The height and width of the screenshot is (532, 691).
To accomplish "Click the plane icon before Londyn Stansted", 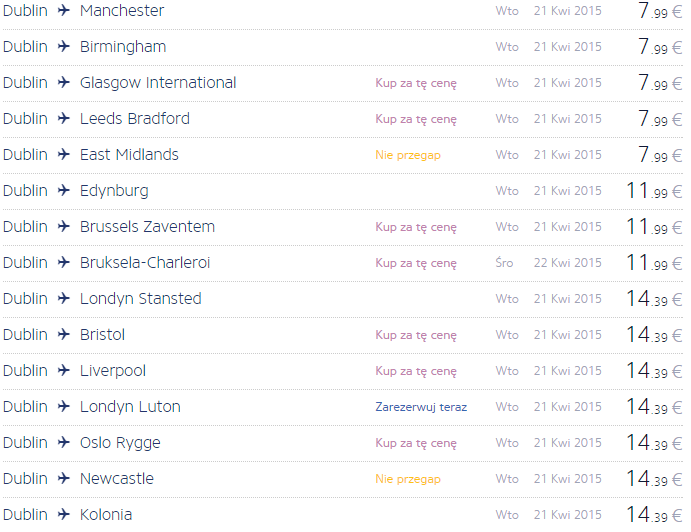I will pyautogui.click(x=64, y=298).
